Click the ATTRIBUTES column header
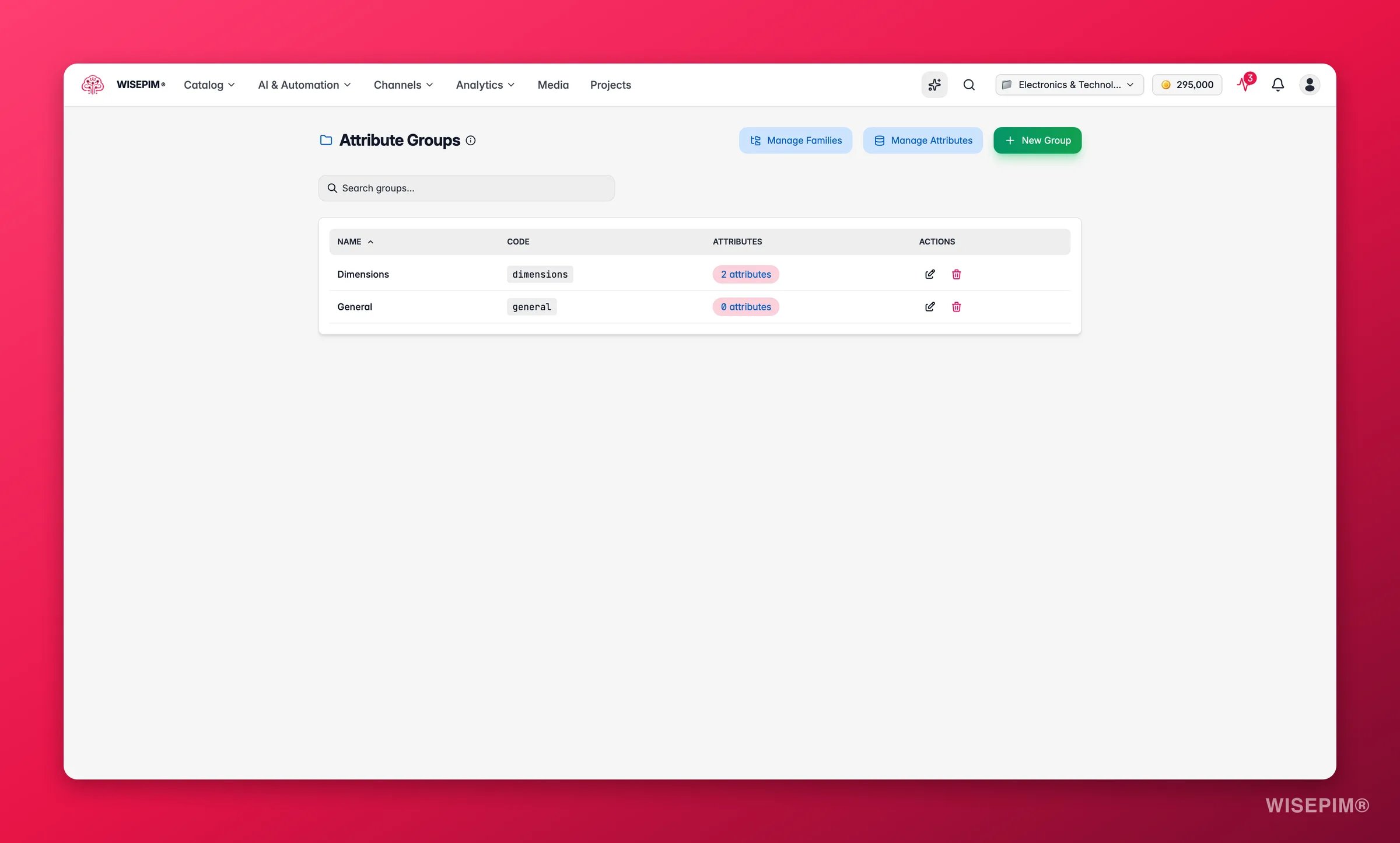The height and width of the screenshot is (843, 1400). coord(737,242)
